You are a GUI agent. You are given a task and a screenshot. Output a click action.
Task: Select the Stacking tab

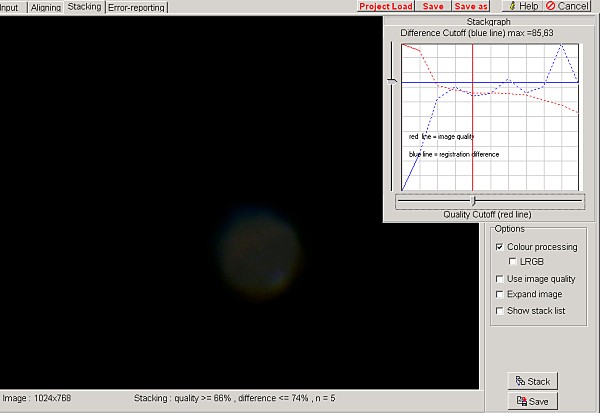pos(84,6)
